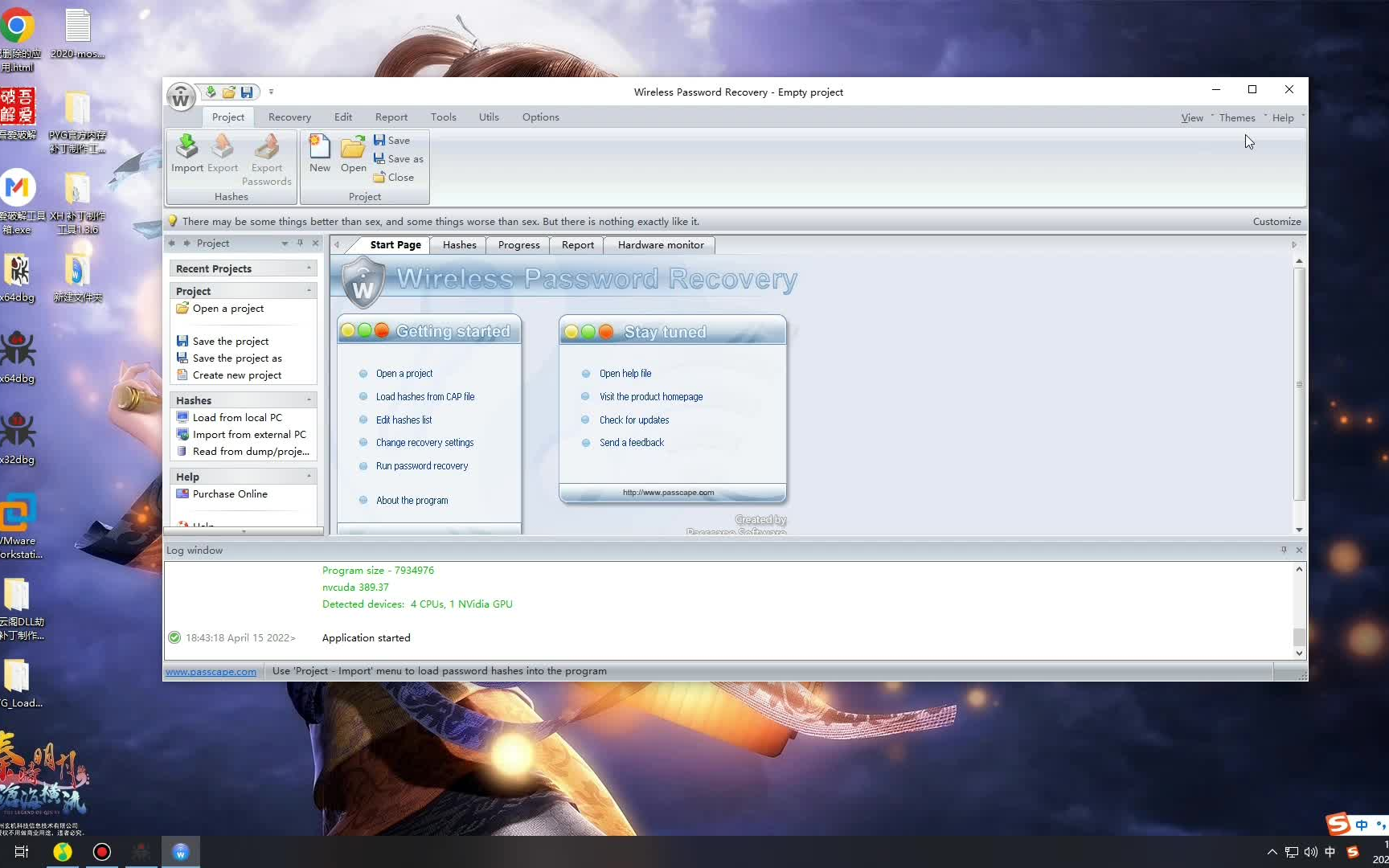The image size is (1389, 868).
Task: Open the Recovery ribbon tab
Action: point(289,117)
